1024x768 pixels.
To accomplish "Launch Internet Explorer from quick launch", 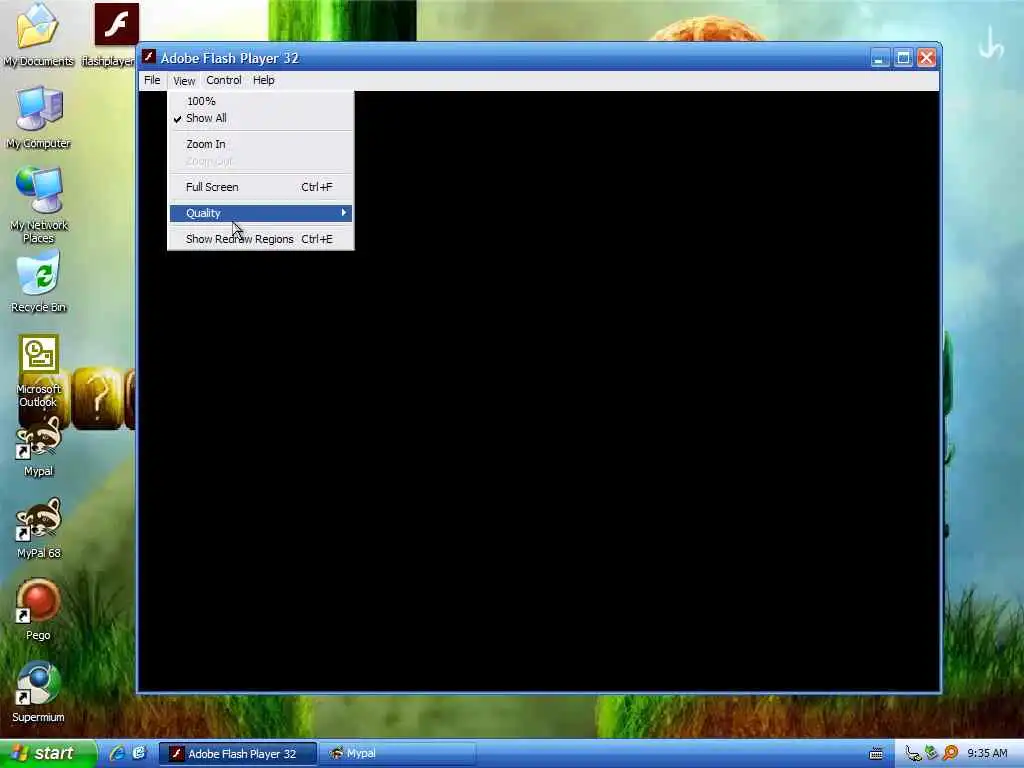I will (x=117, y=754).
